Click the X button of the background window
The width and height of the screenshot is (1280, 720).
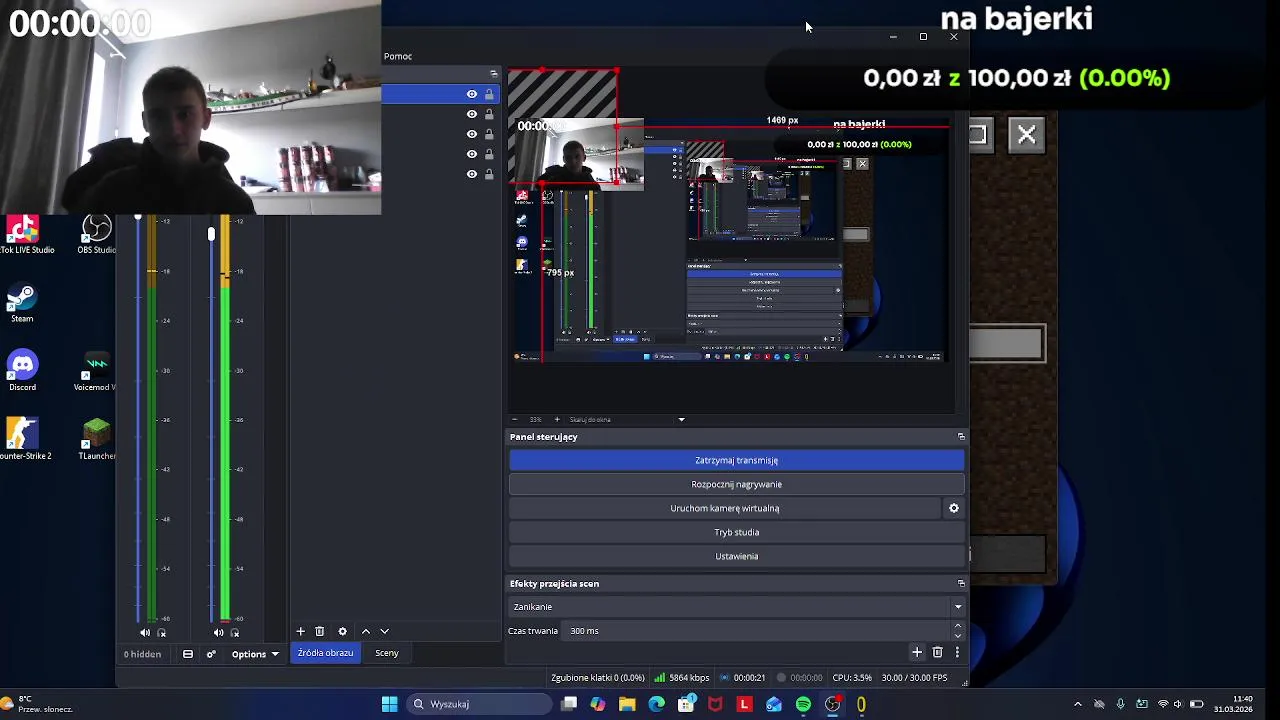(x=1026, y=134)
